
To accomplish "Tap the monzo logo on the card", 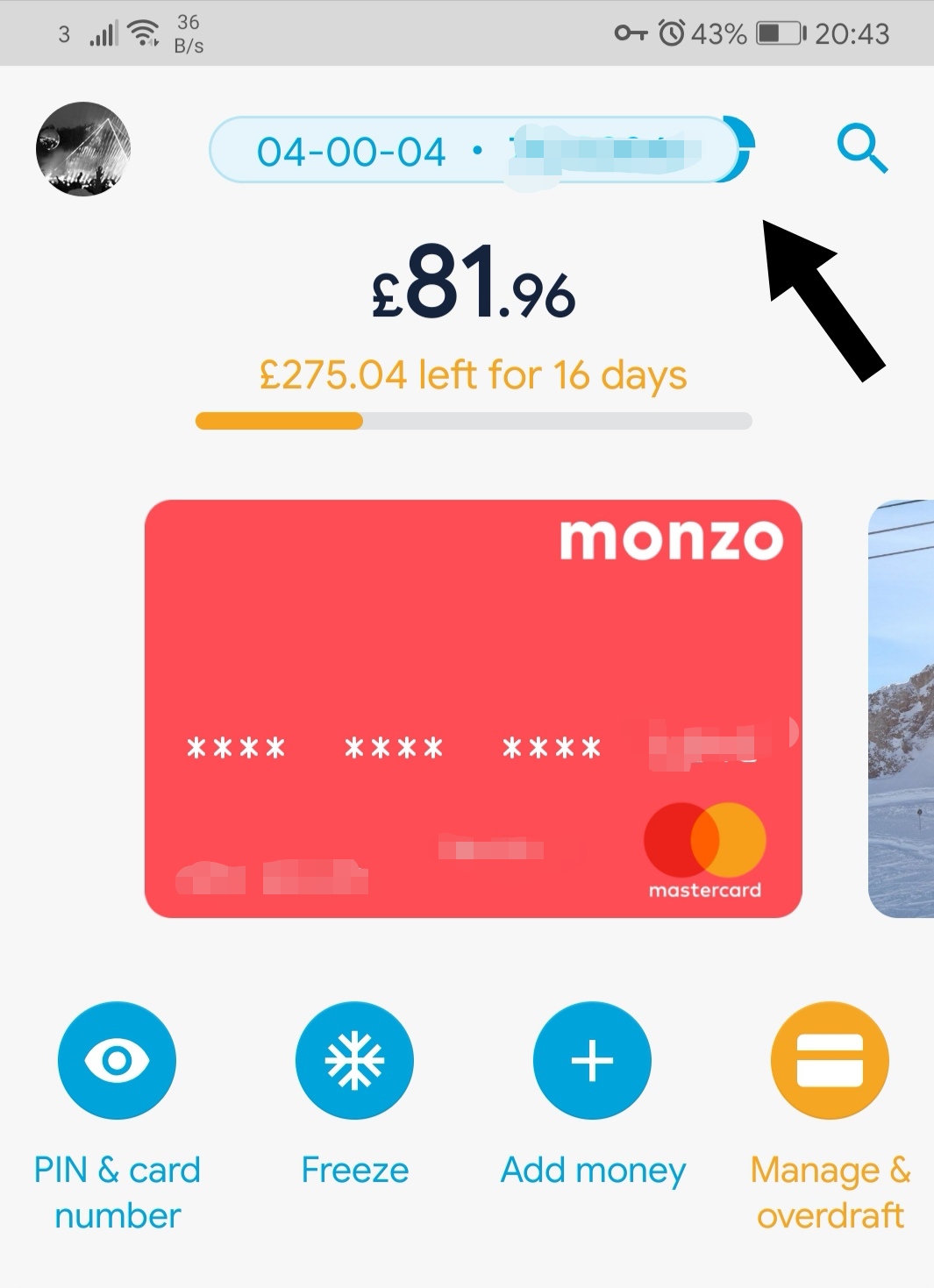I will 672,539.
